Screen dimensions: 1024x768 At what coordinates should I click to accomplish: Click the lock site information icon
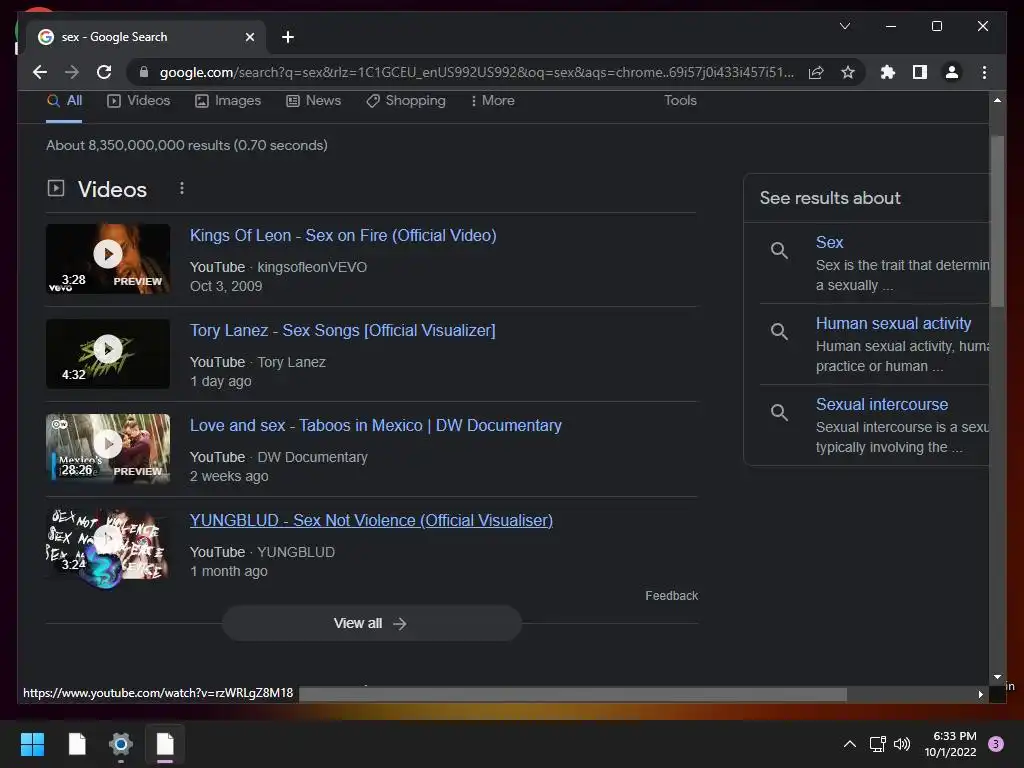tap(144, 72)
